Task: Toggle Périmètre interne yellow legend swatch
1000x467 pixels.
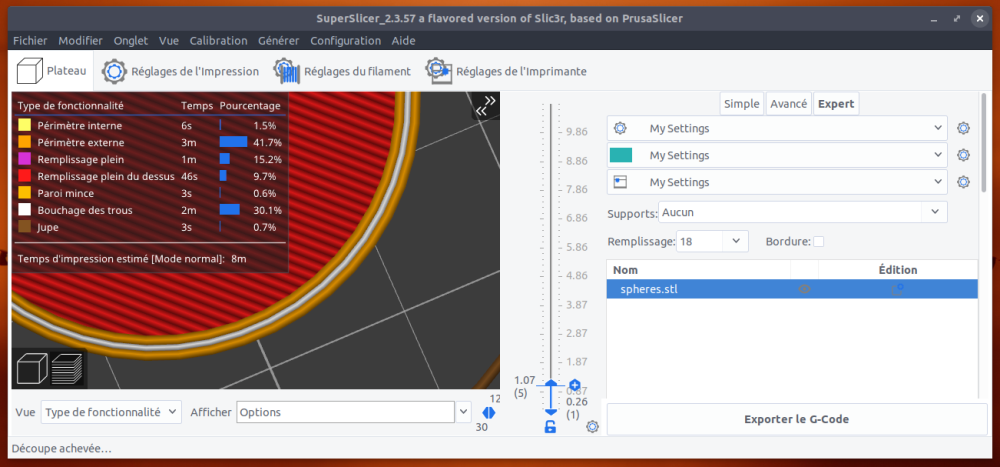Action: [x=24, y=126]
